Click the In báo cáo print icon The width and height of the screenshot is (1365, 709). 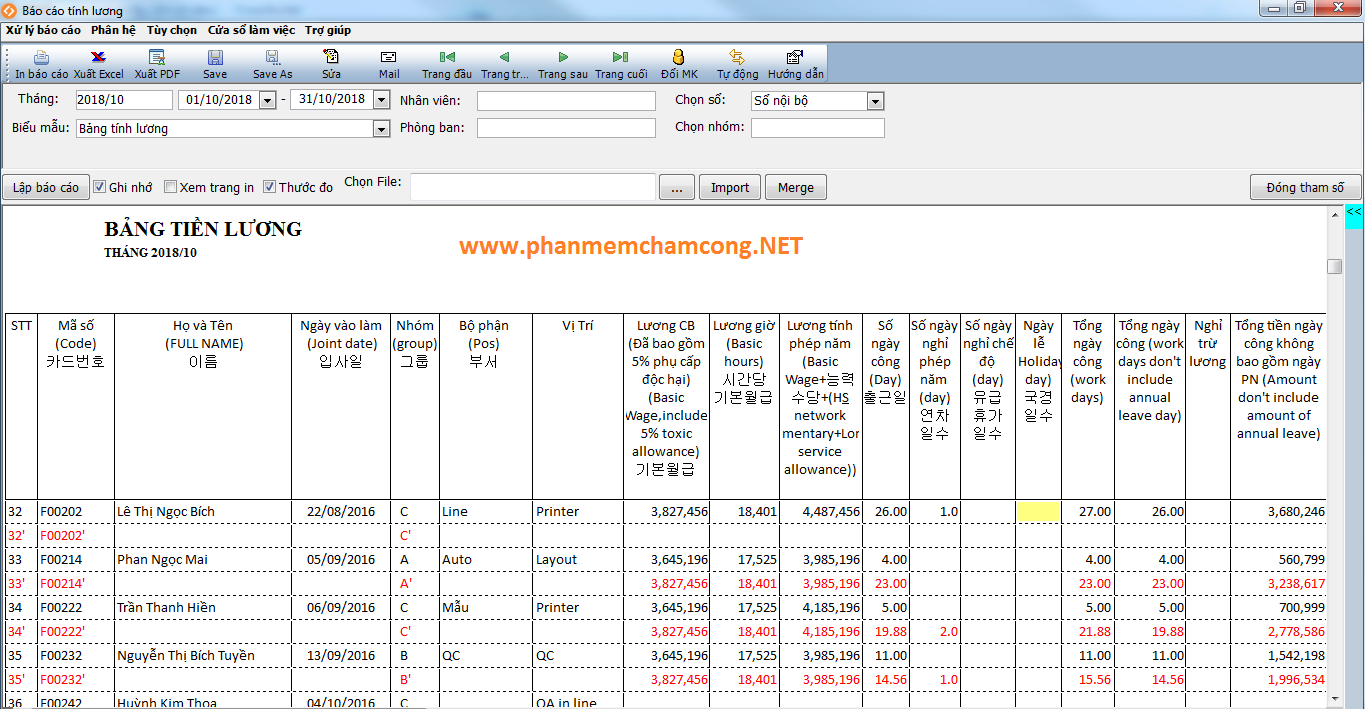[41, 58]
